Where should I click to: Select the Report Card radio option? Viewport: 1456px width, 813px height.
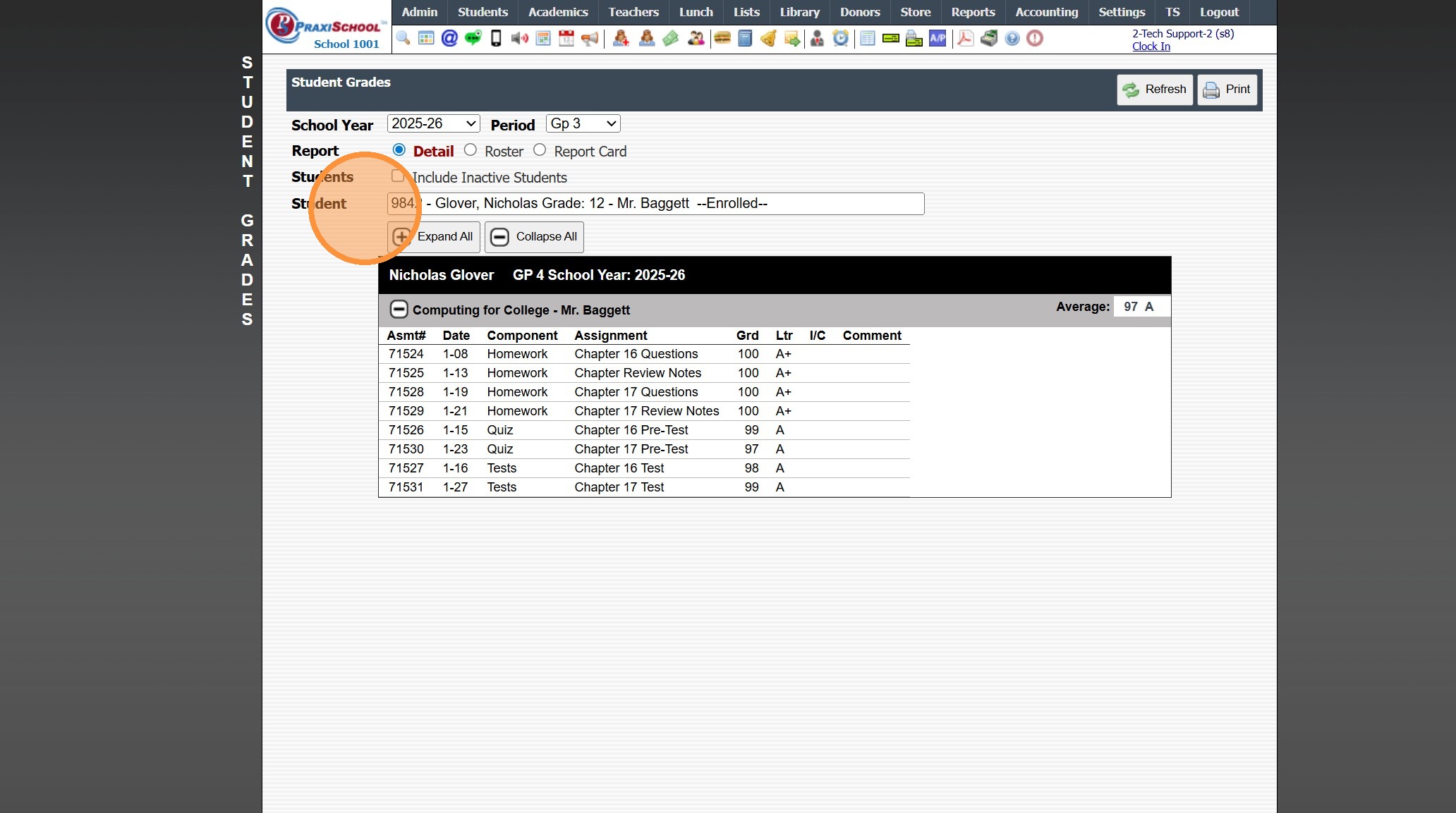point(540,150)
